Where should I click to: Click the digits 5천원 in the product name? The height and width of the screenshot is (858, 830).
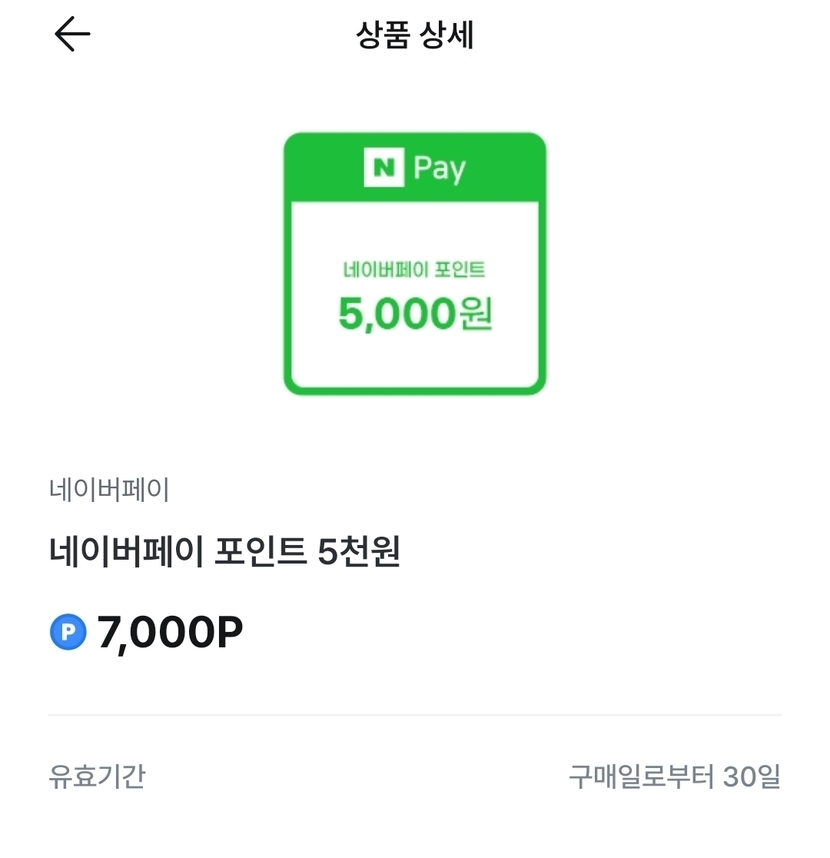(x=358, y=552)
